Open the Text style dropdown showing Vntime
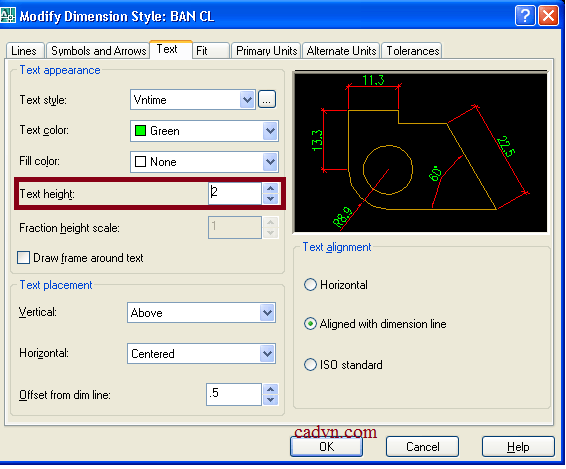Image resolution: width=566 pixels, height=469 pixels. coord(193,100)
